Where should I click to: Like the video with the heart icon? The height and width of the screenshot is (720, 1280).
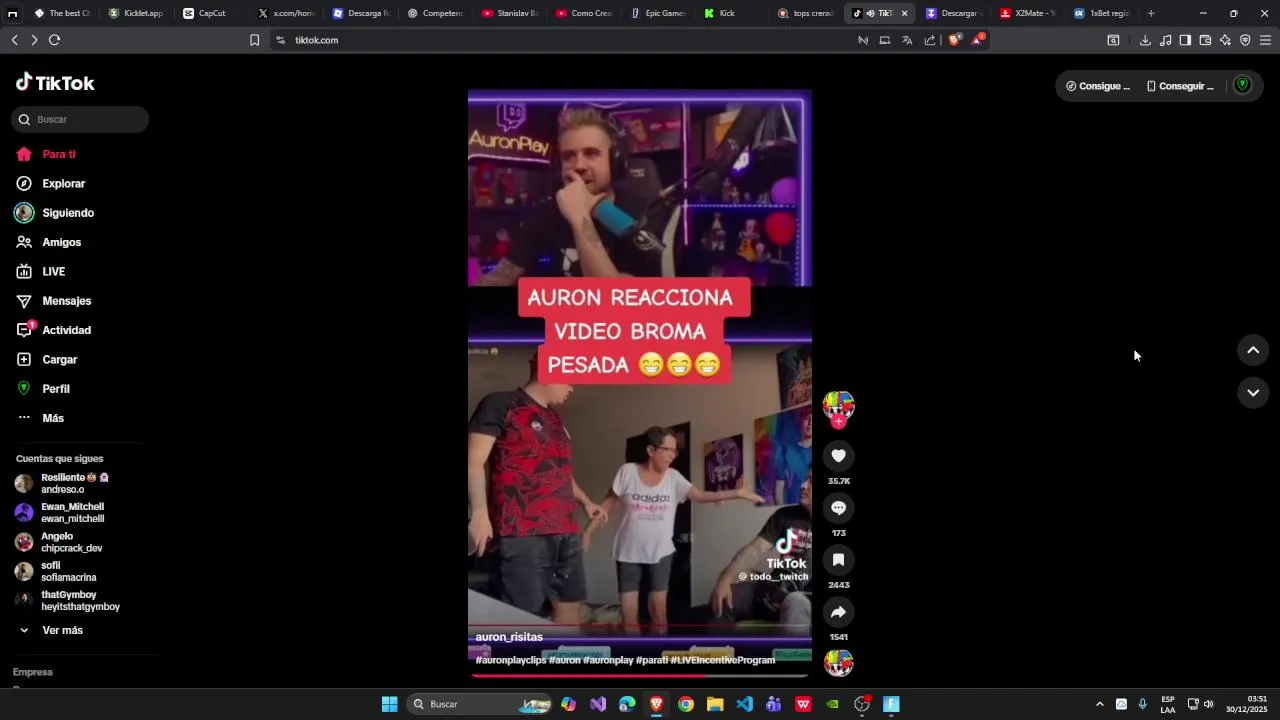[x=838, y=456]
